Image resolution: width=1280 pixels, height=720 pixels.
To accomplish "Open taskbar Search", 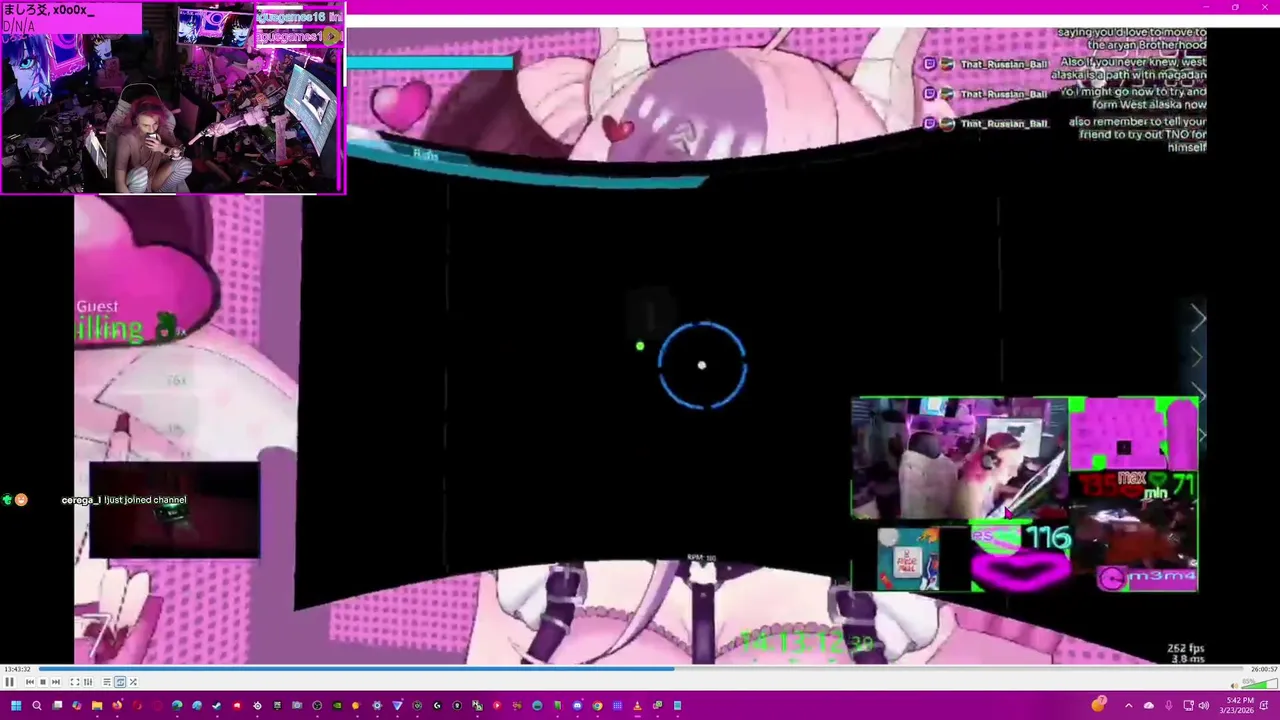I will click(x=37, y=706).
